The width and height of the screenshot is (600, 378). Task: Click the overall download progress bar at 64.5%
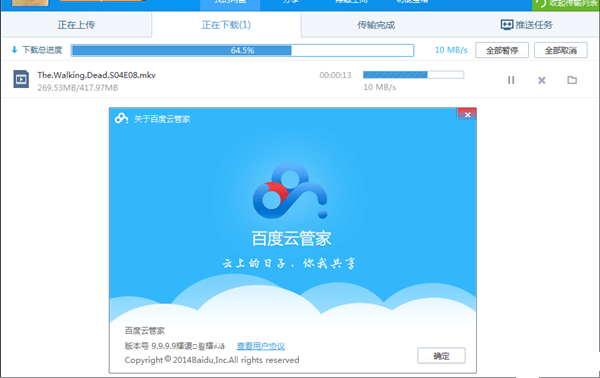click(x=242, y=50)
